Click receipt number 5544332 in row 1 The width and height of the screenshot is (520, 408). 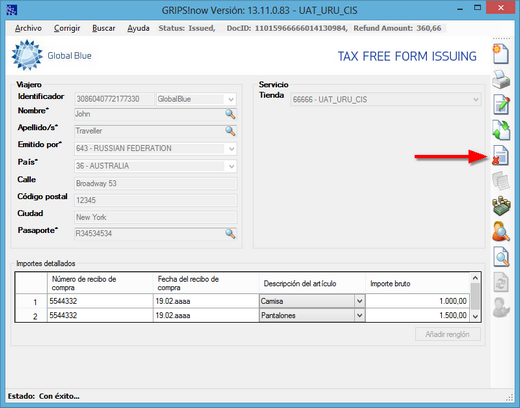100,301
